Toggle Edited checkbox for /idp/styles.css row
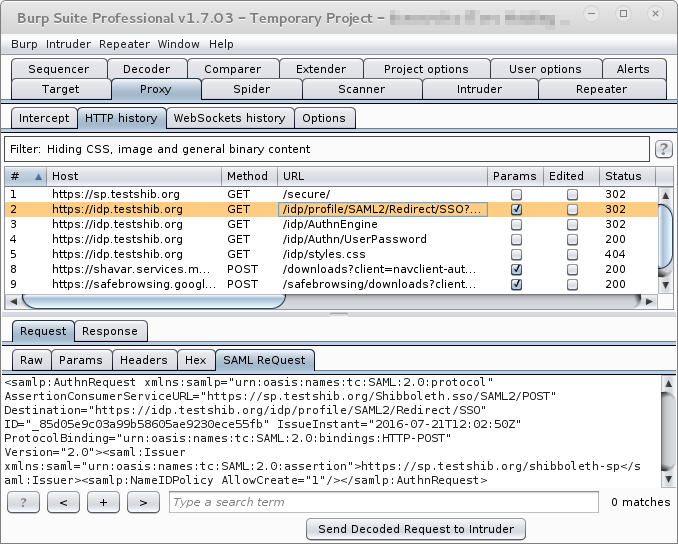Viewport: 678px width, 544px height. click(572, 254)
